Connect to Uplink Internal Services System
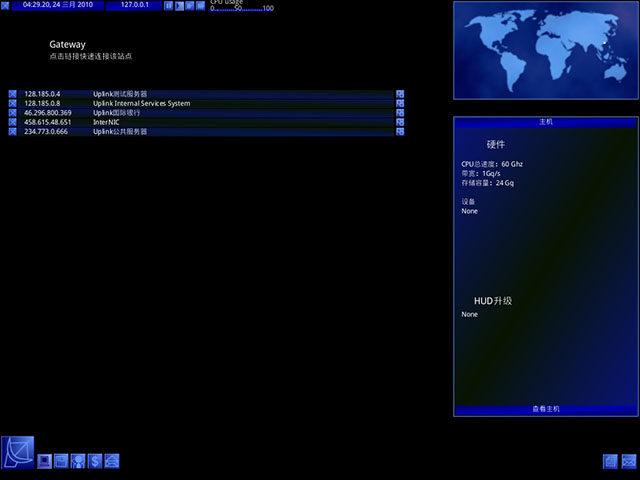The height and width of the screenshot is (480, 640). tap(206, 103)
